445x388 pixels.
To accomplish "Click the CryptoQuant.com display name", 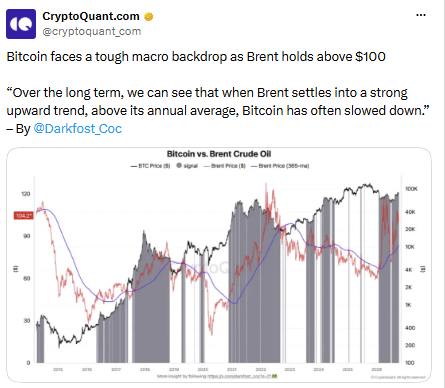I will 91,16.
